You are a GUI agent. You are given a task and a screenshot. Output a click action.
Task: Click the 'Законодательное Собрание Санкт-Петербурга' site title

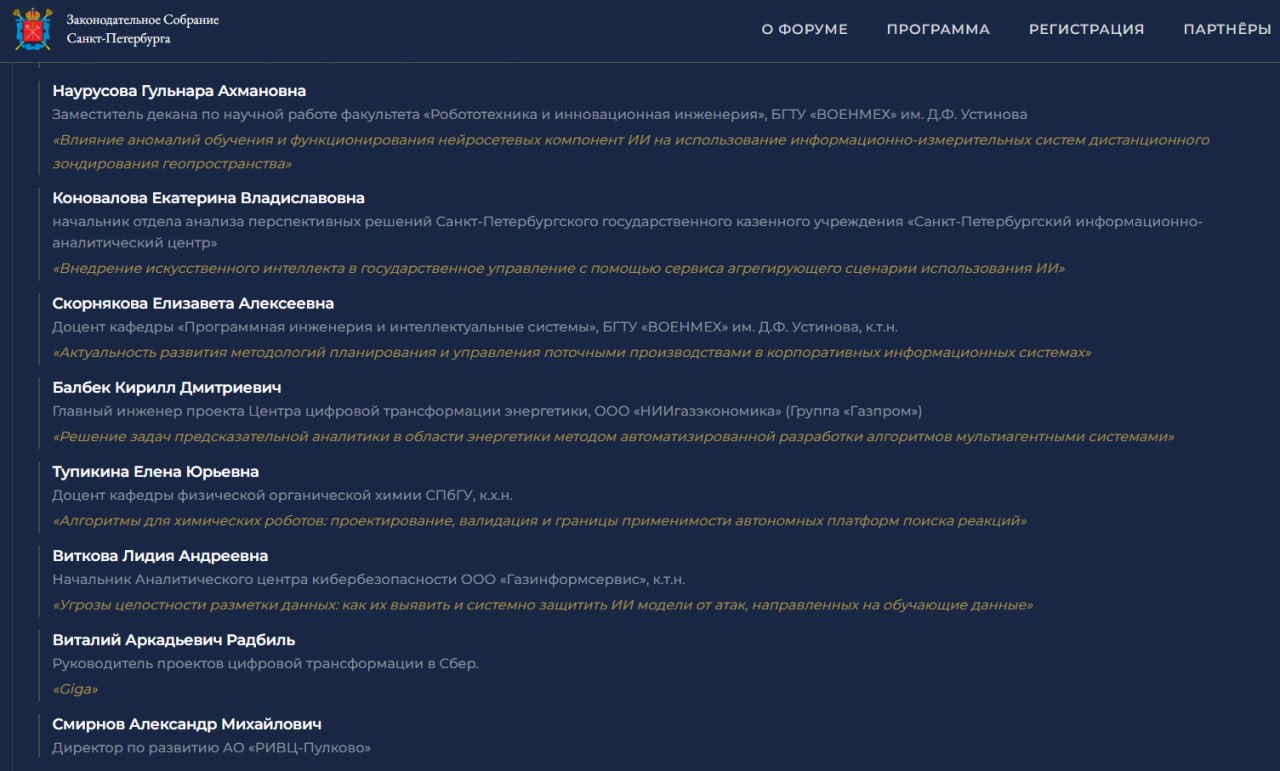(142, 29)
